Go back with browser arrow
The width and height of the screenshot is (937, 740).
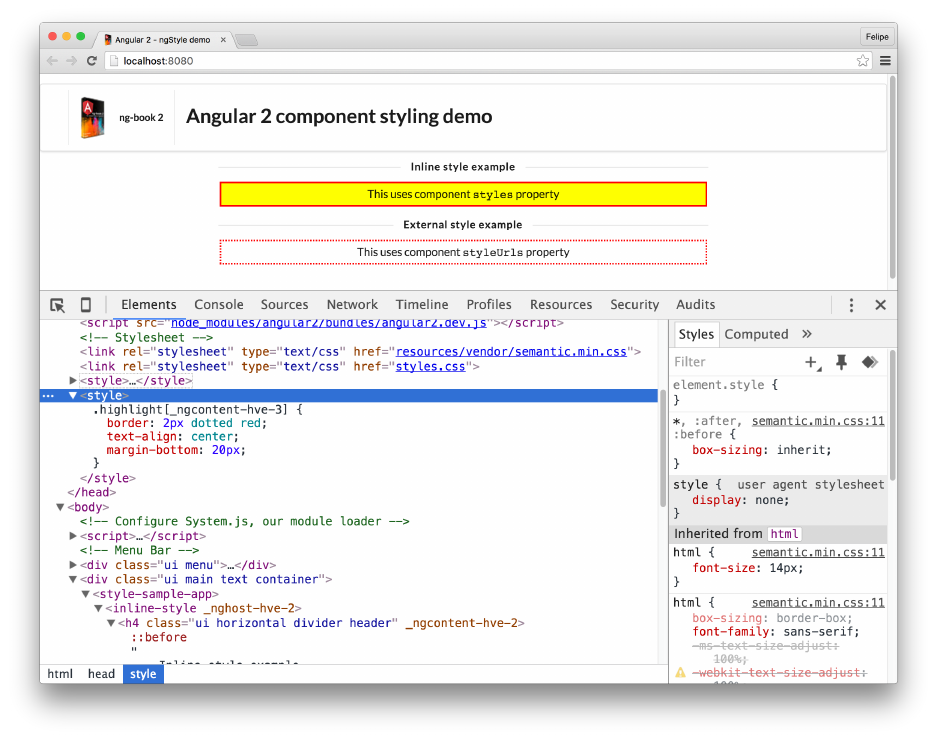point(52,61)
